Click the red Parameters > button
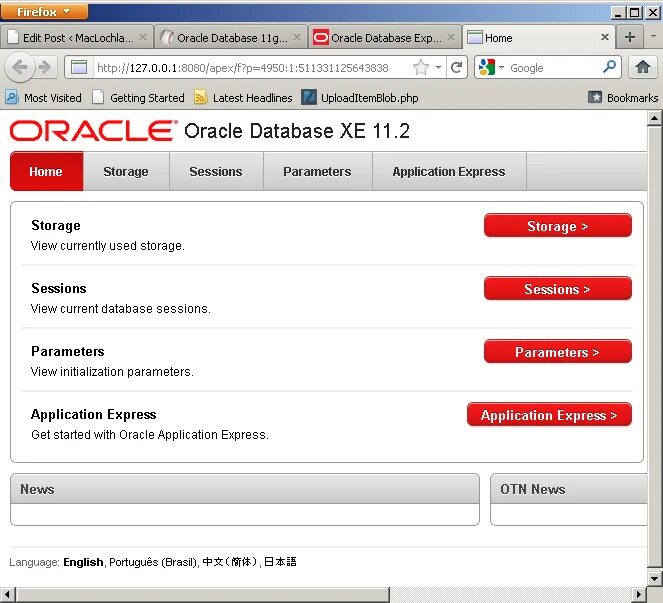This screenshot has width=663, height=603. click(x=558, y=352)
